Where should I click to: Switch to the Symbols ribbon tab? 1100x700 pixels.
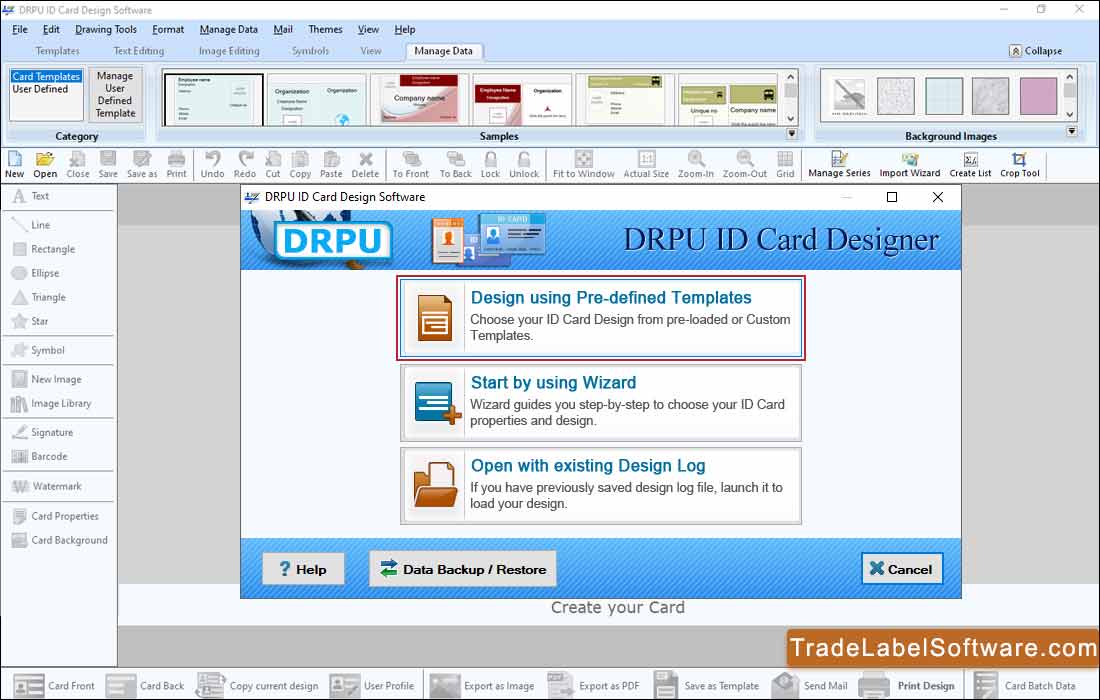pos(310,51)
